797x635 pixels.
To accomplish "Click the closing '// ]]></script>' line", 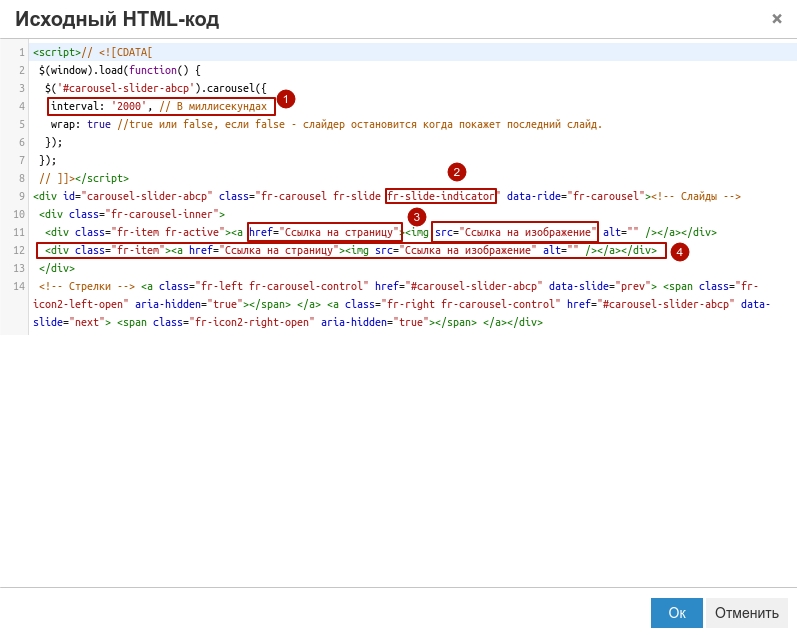I will pos(84,178).
